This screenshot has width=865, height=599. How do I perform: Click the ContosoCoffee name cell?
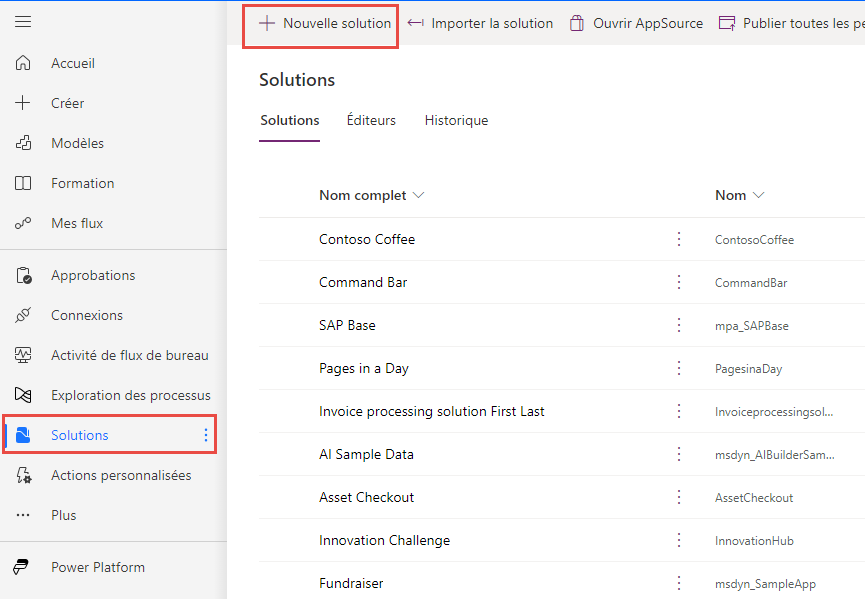754,239
